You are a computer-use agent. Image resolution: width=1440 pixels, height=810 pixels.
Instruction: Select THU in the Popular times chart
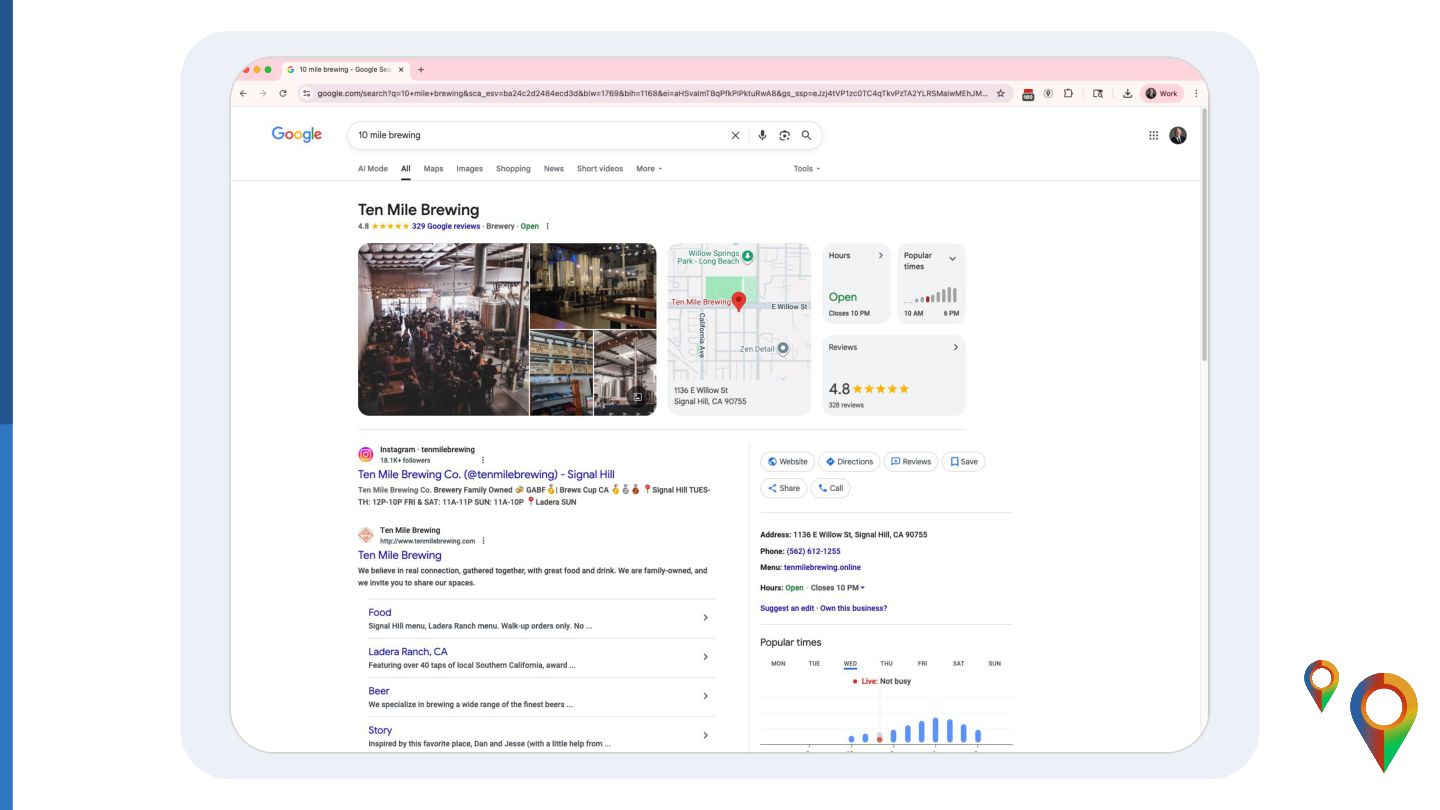coord(886,664)
